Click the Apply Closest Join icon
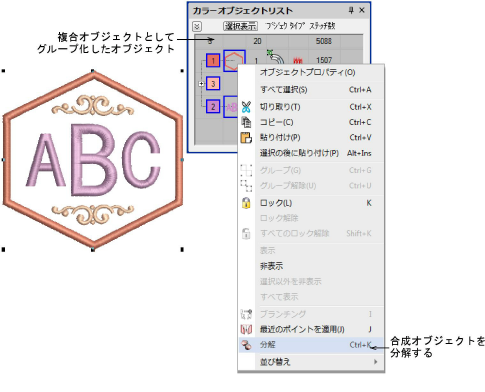Image resolution: width=485 pixels, height=392 pixels. coord(246,329)
